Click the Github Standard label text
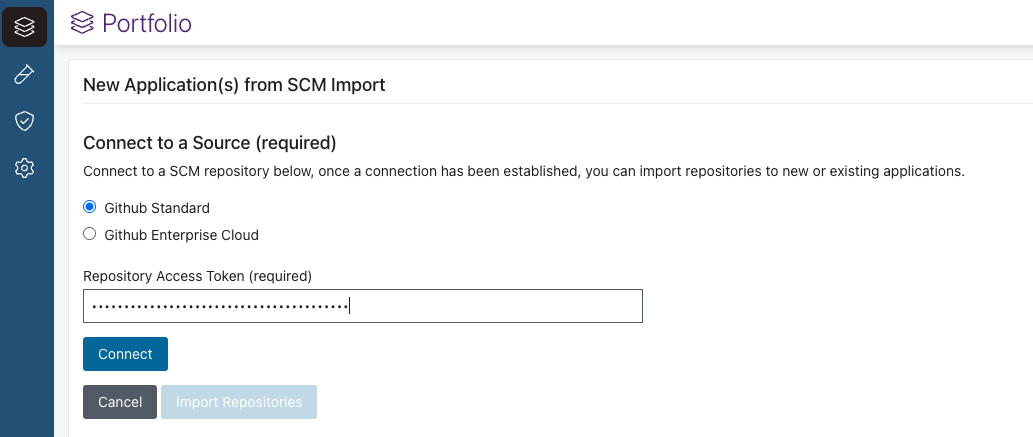Screen dimensions: 1033x437 [157, 208]
